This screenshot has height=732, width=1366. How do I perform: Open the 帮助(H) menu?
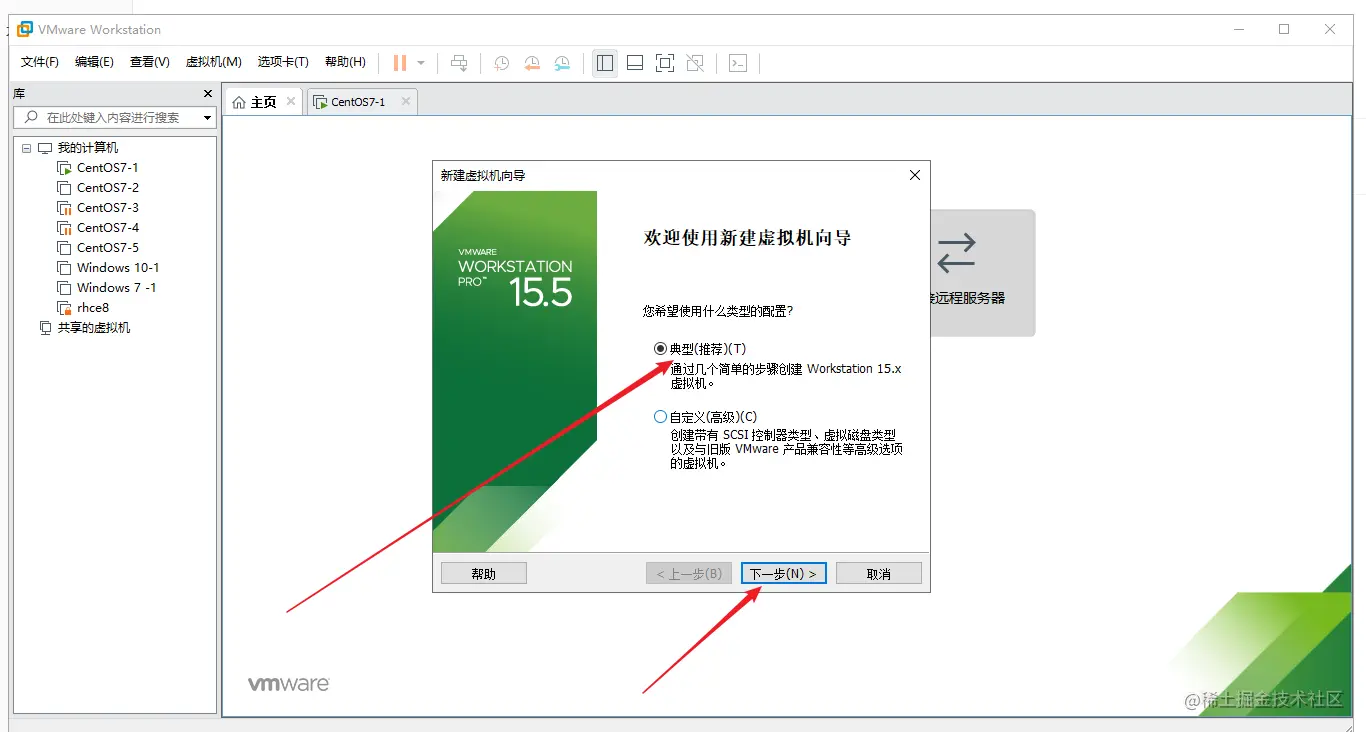(x=345, y=62)
